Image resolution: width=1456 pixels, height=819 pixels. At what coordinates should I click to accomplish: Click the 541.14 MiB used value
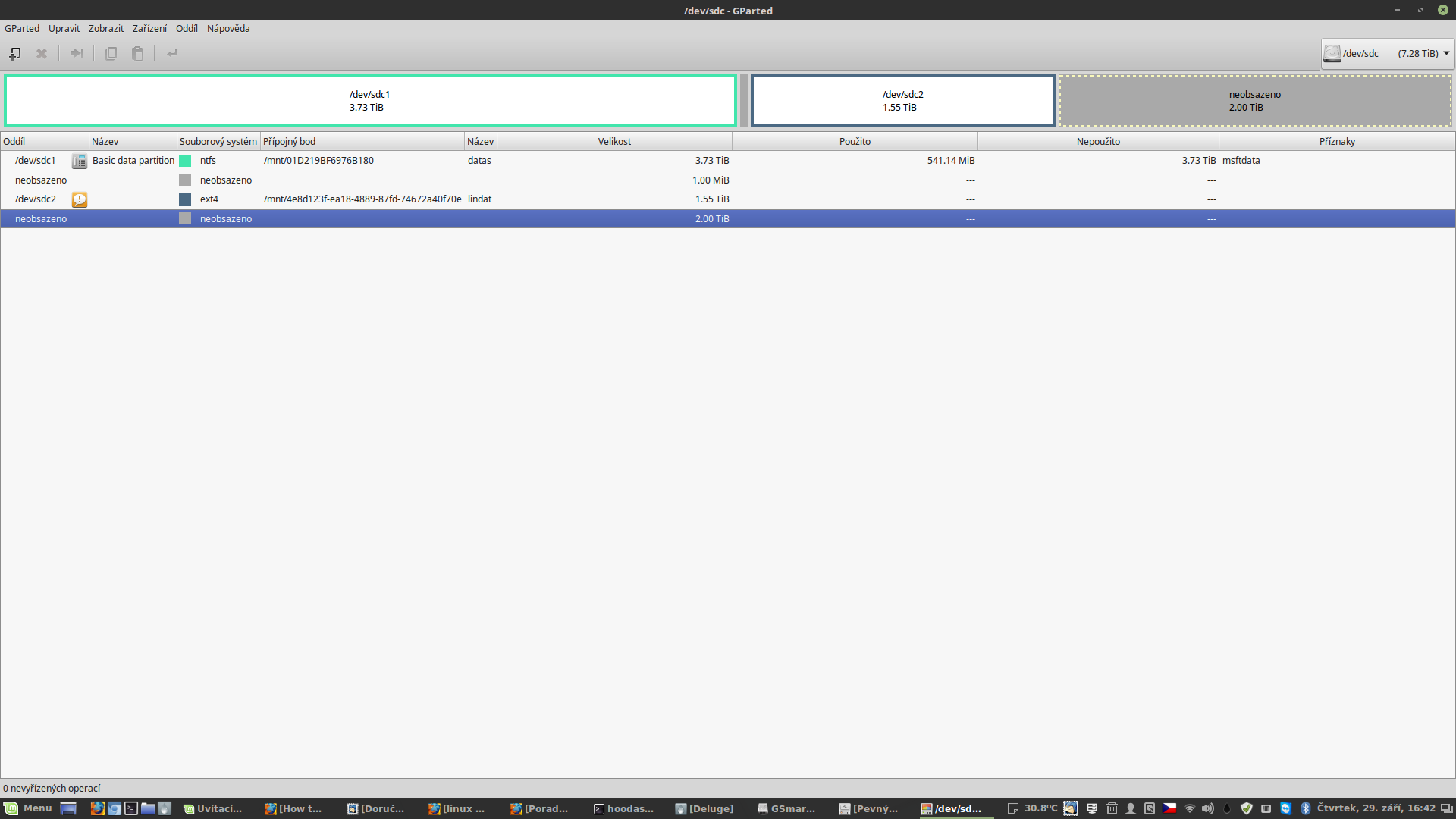pos(951,161)
